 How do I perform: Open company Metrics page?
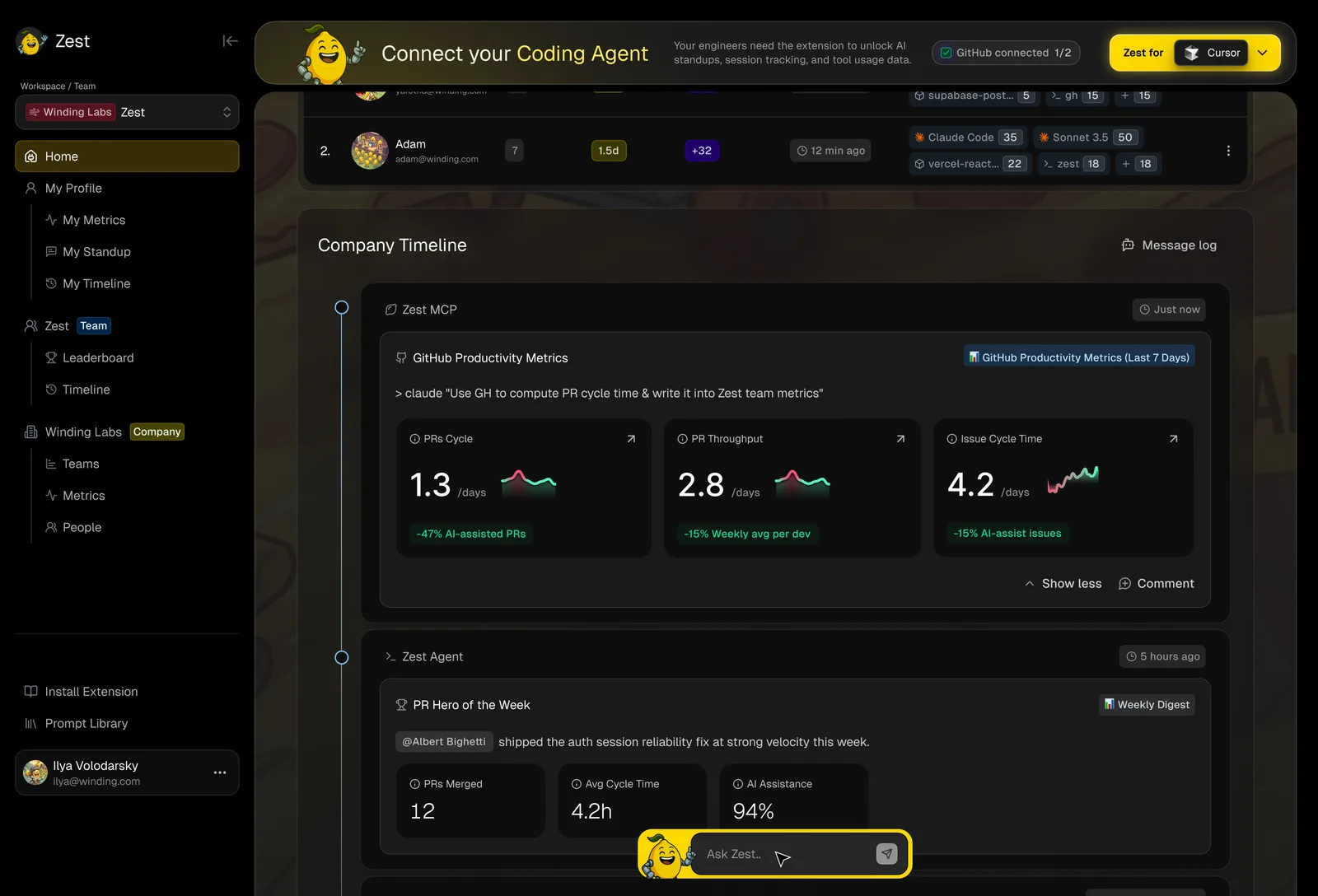pos(83,496)
